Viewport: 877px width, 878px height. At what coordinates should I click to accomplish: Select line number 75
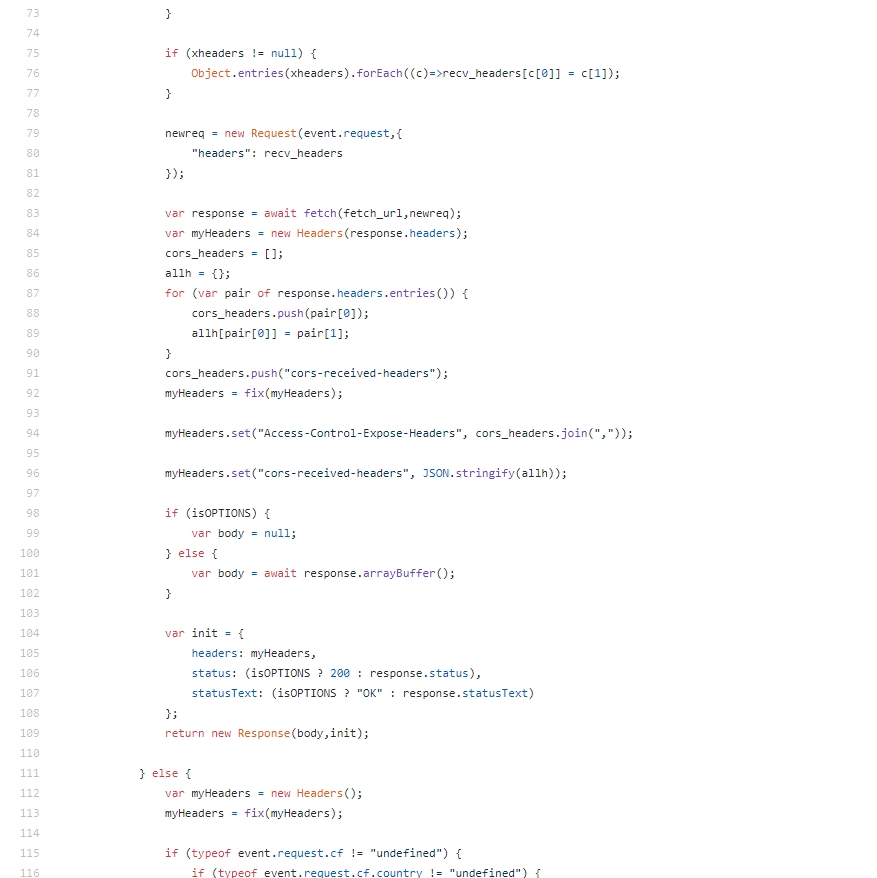tap(32, 53)
